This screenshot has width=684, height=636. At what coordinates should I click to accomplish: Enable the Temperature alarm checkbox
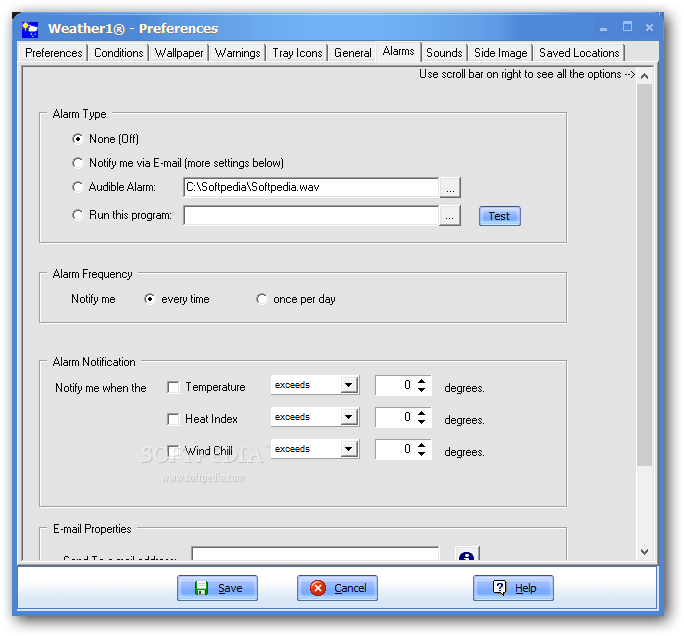click(173, 387)
